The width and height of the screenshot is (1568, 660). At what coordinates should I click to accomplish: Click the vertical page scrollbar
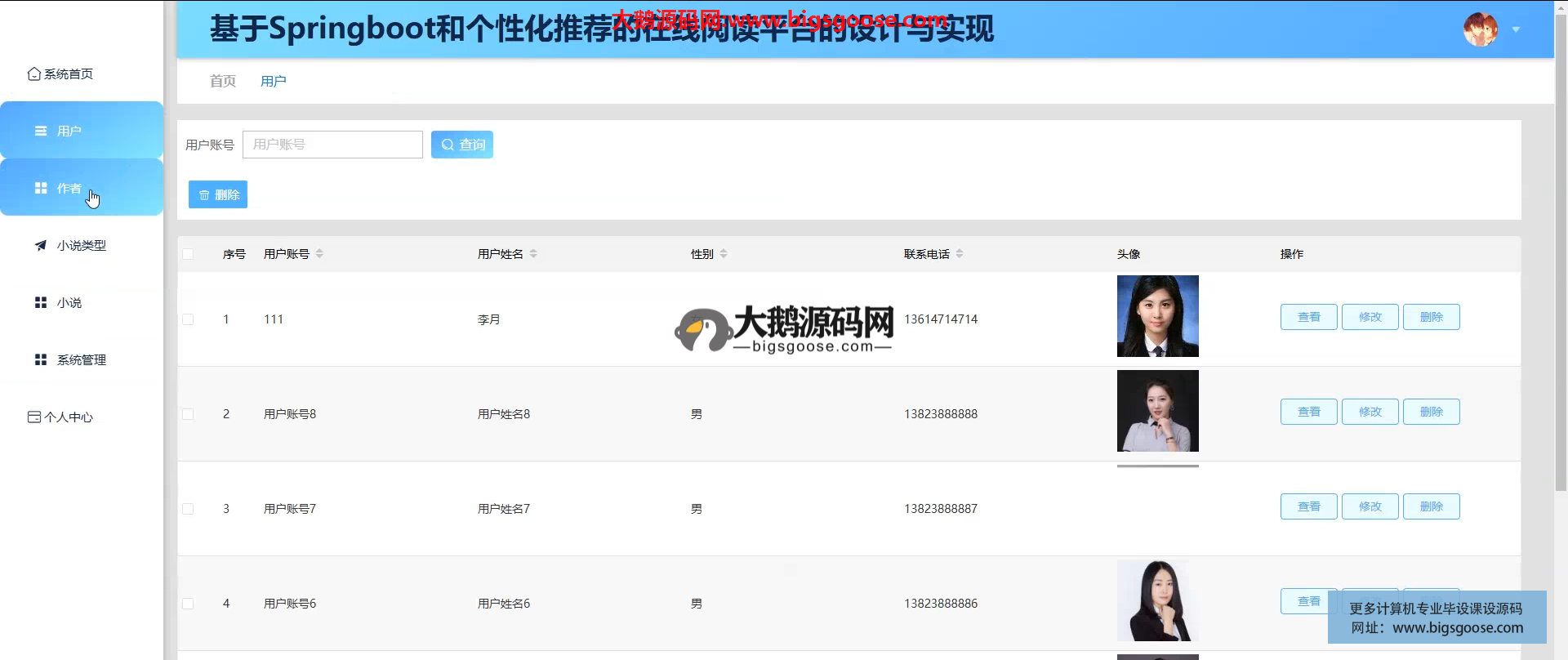[1561, 245]
